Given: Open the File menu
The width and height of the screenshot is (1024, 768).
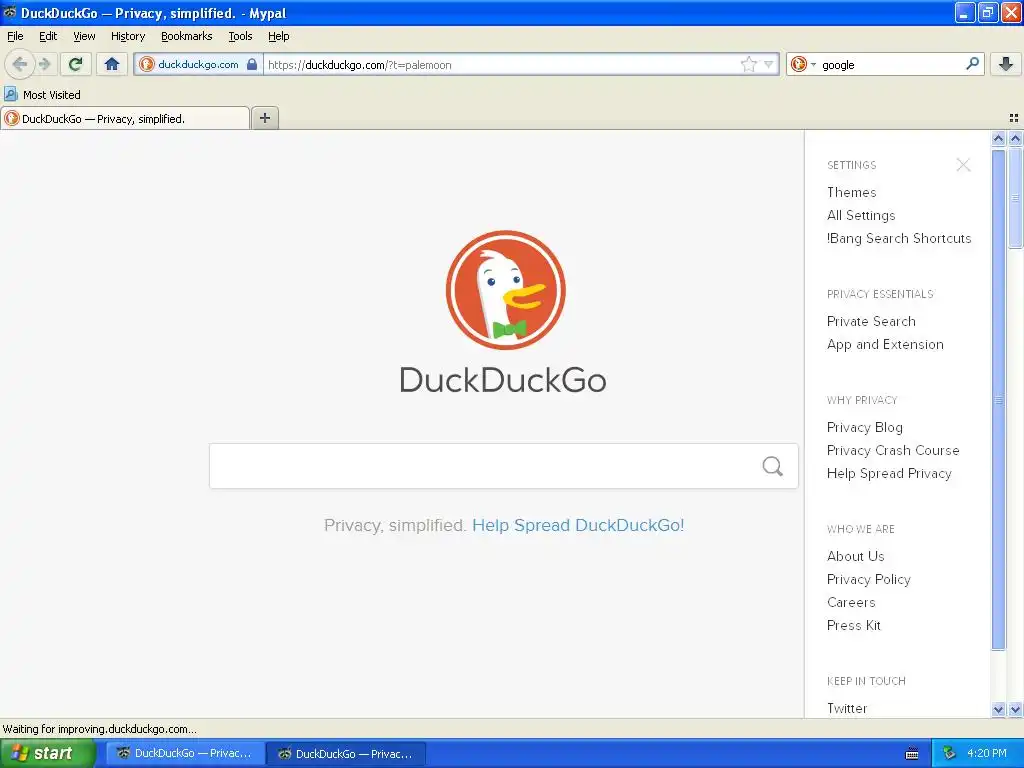Looking at the screenshot, I should tap(15, 36).
